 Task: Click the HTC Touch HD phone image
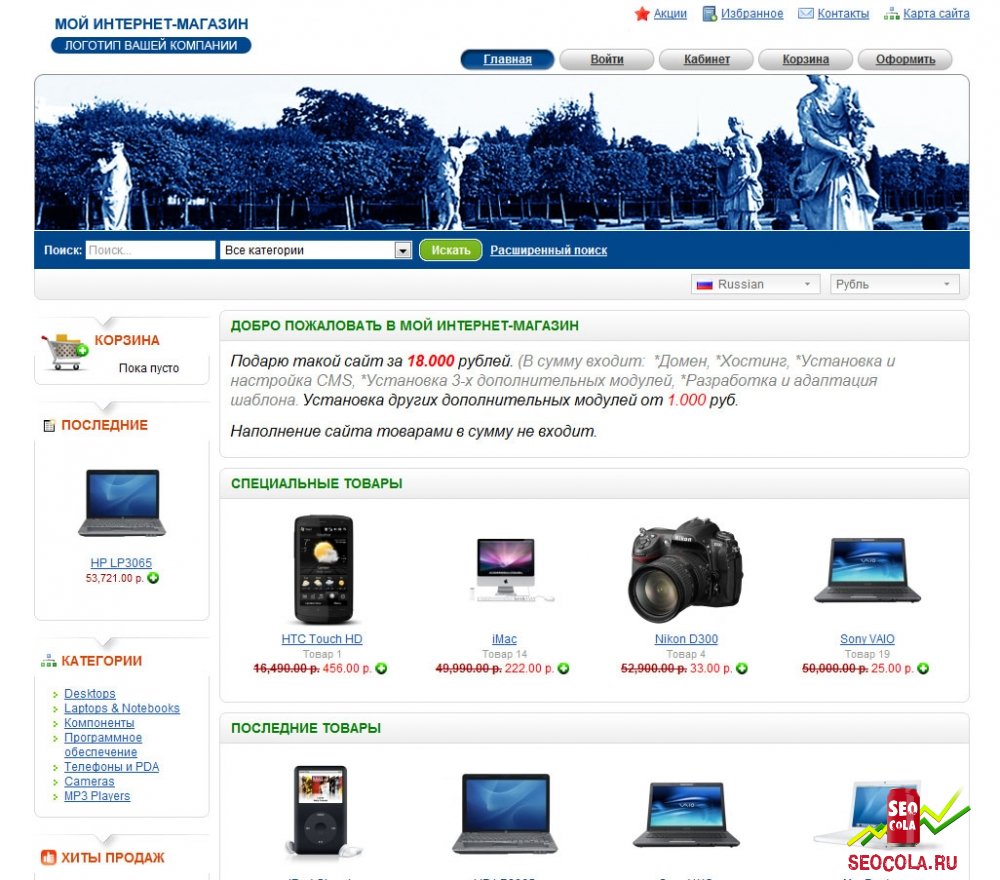tap(323, 569)
